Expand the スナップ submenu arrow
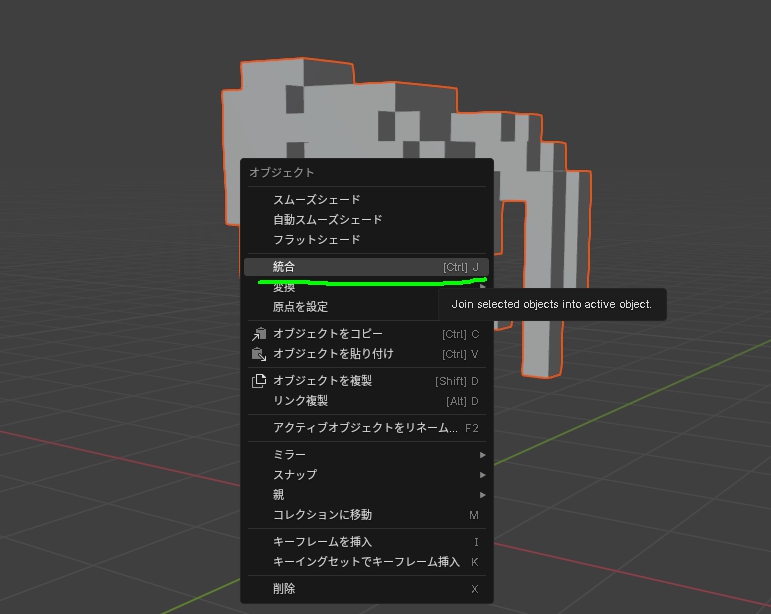This screenshot has height=614, width=771. (x=482, y=475)
